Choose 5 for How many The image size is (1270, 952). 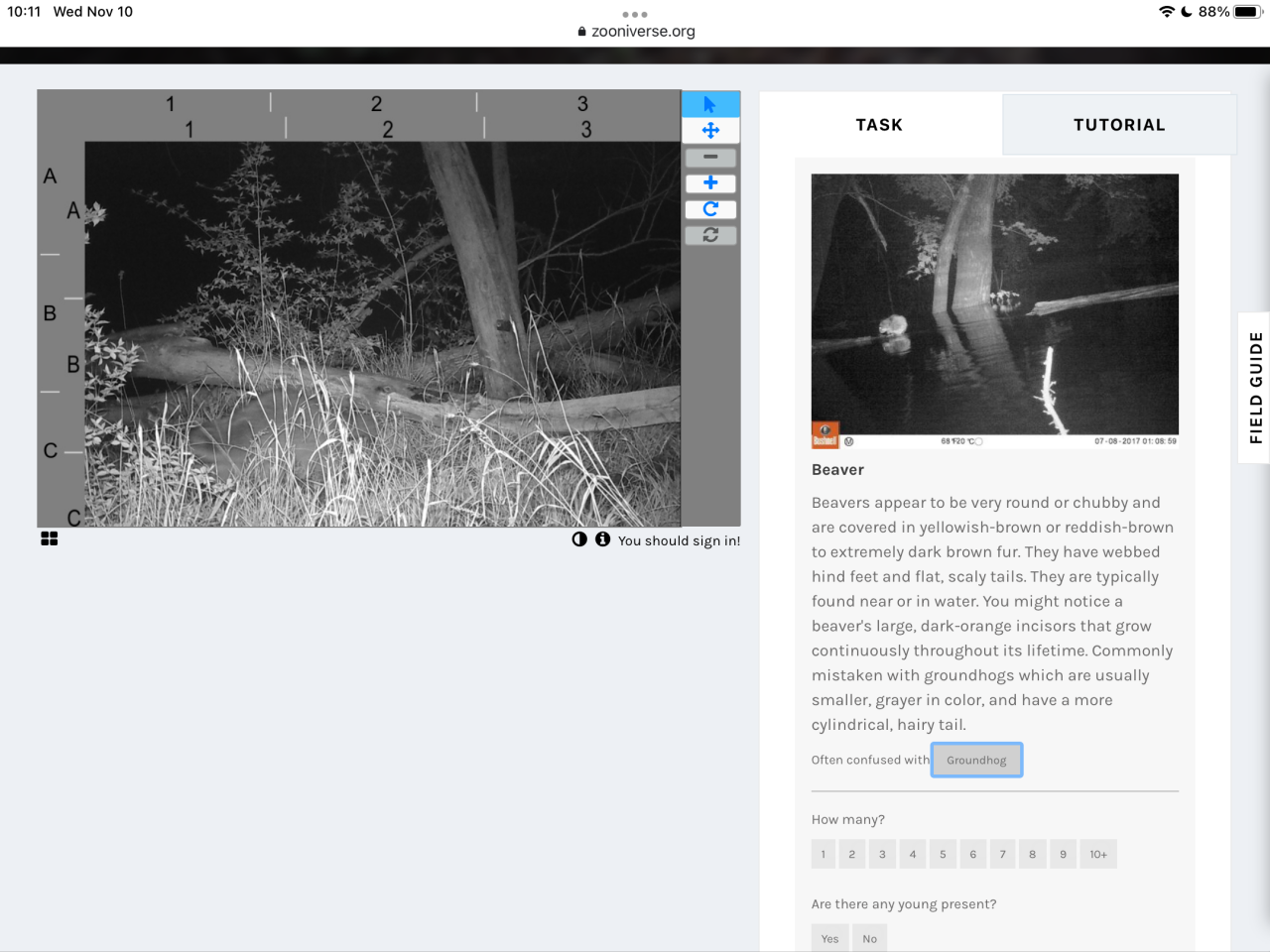coord(943,854)
